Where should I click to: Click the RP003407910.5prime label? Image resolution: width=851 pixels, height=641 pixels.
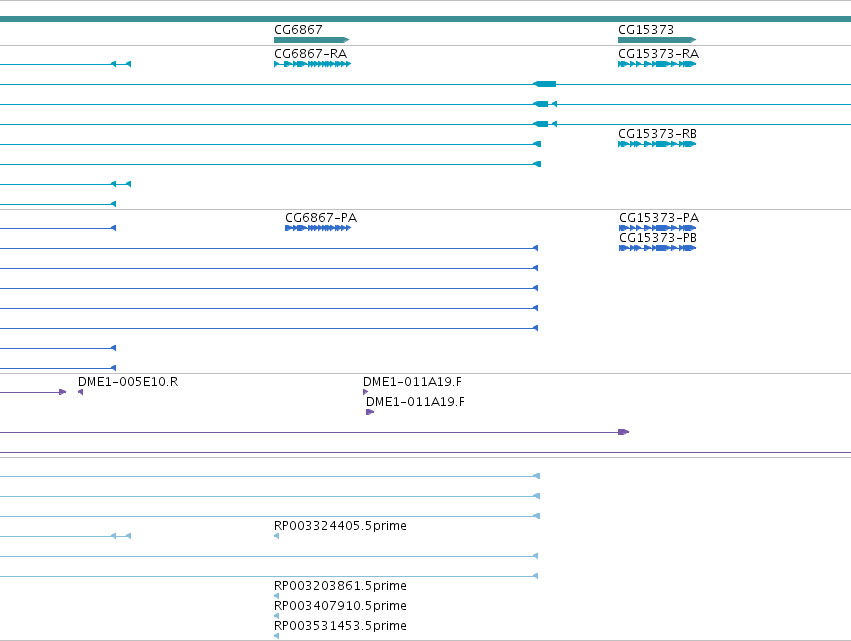(340, 606)
